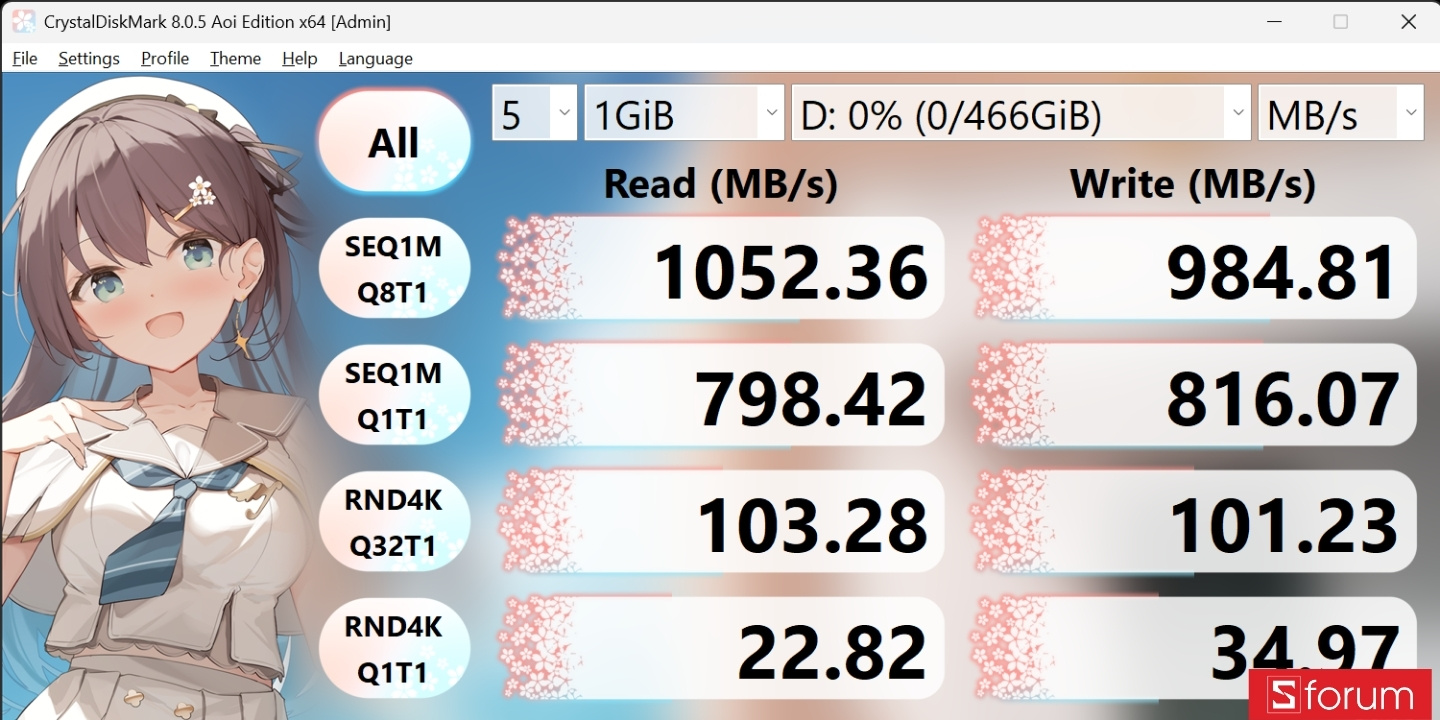Click the CrystalDiskMark app icon in title bar

click(x=23, y=21)
